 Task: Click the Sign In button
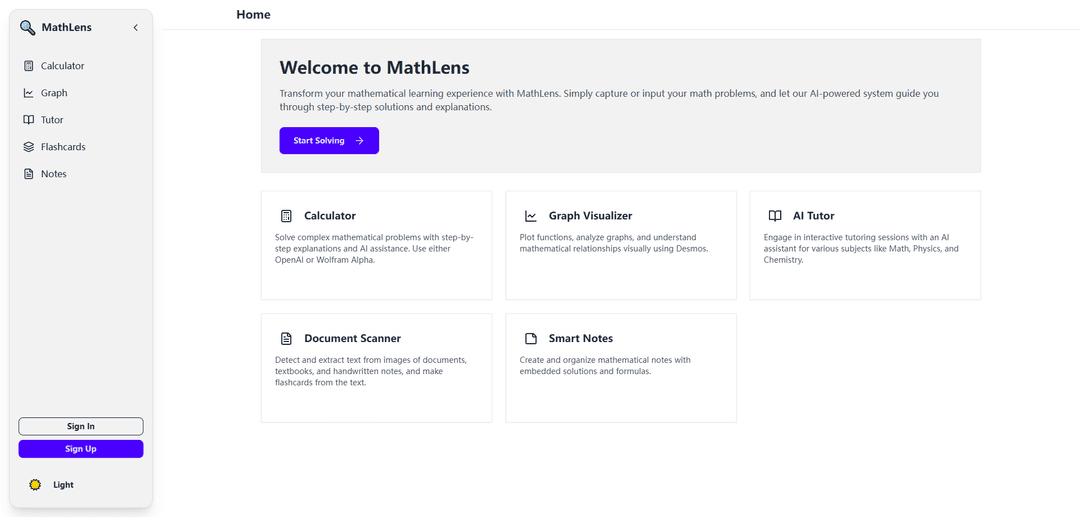[x=81, y=426]
